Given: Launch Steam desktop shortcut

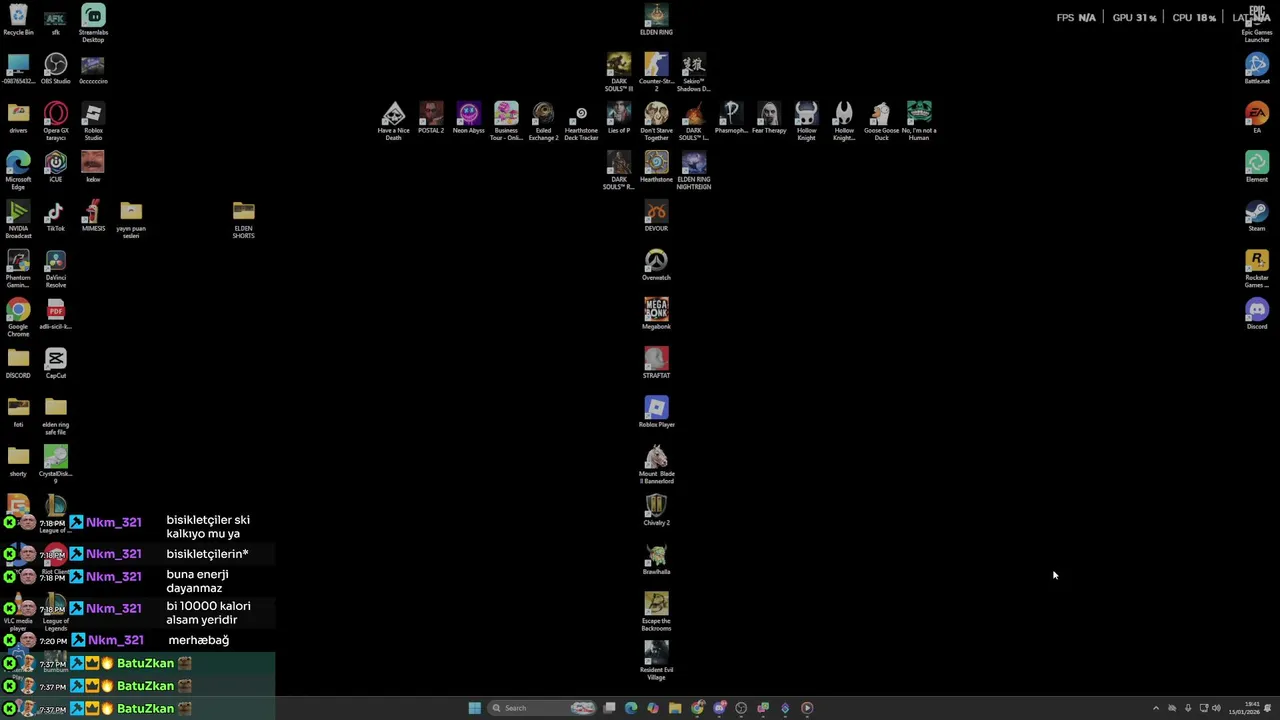Looking at the screenshot, I should point(1257,216).
